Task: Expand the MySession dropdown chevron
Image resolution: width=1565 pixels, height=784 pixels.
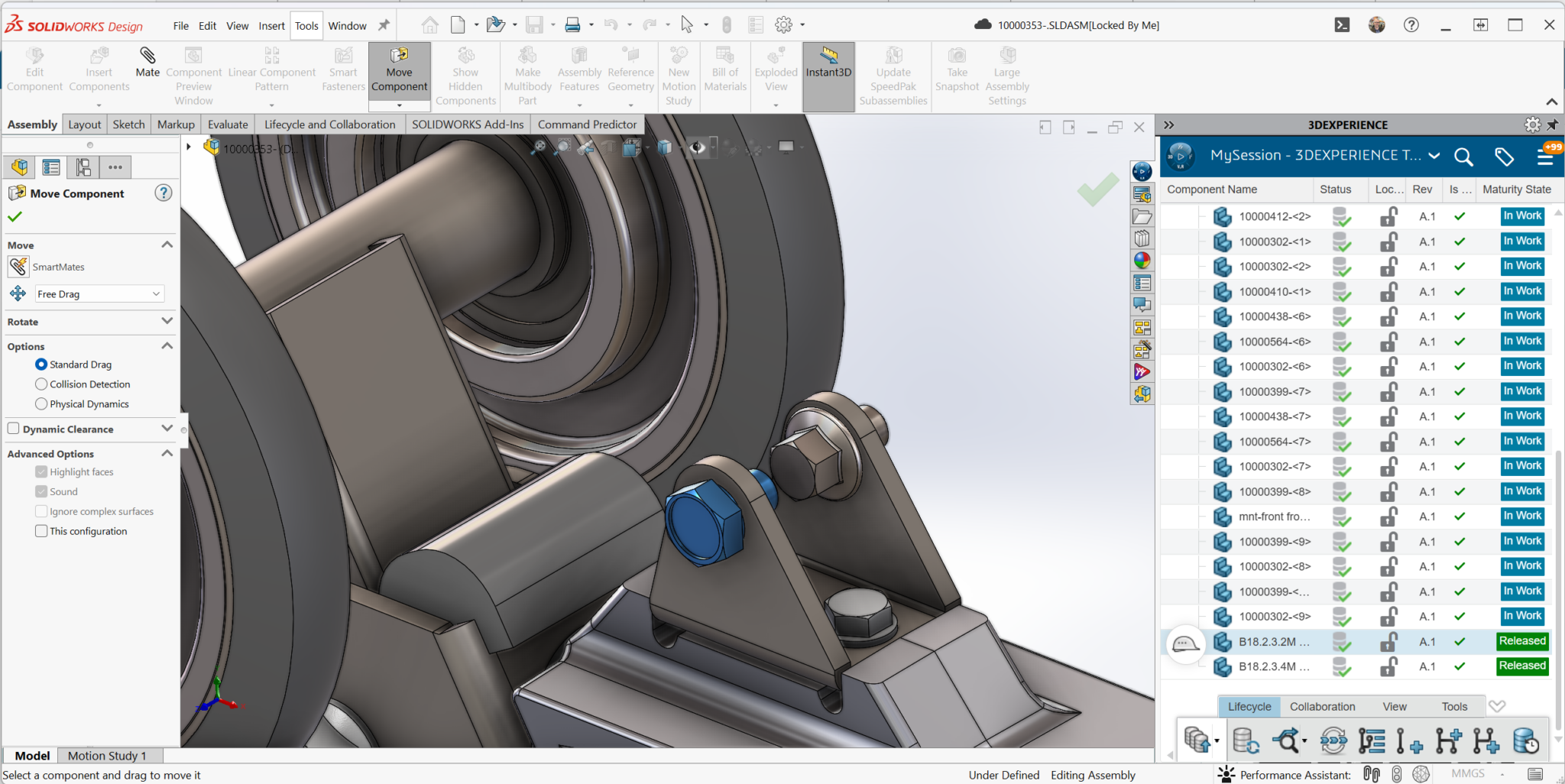Action: pos(1434,156)
